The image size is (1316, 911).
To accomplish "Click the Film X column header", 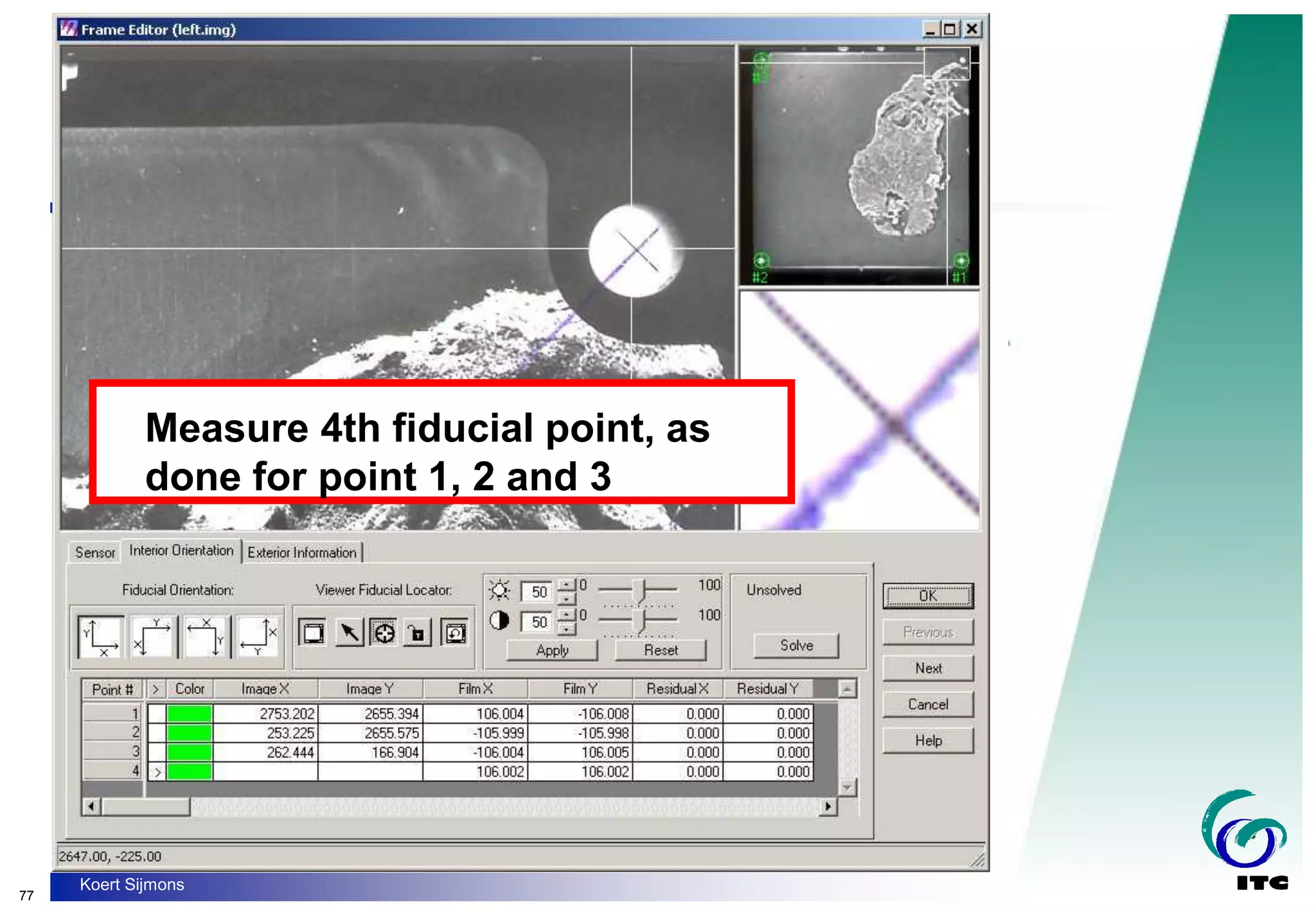I will (x=476, y=689).
